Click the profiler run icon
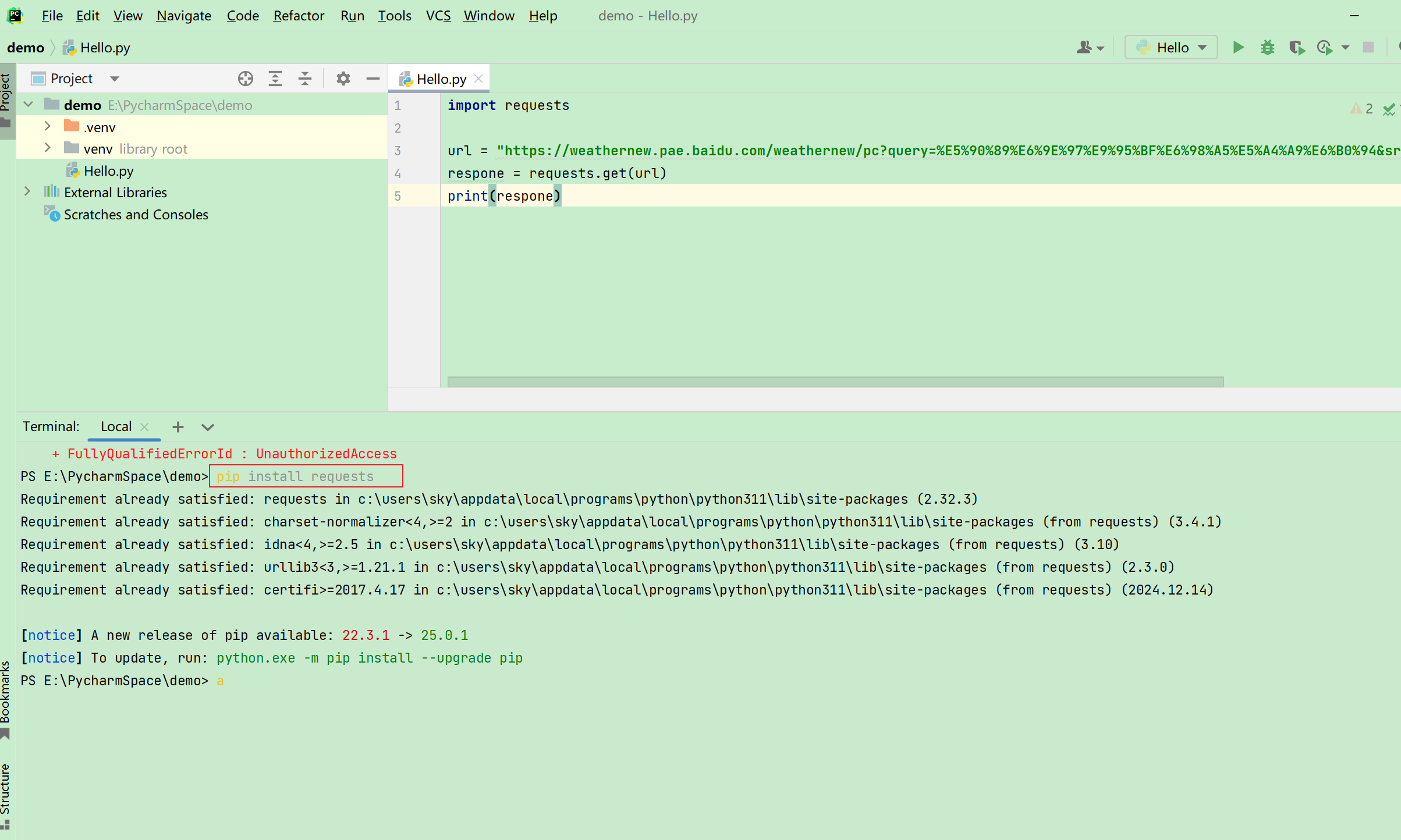The width and height of the screenshot is (1401, 840). (1325, 48)
